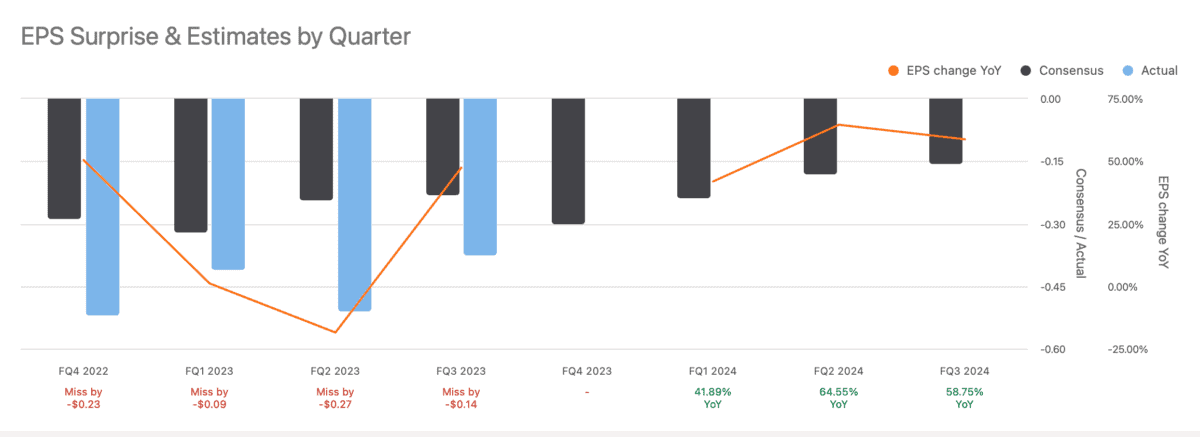The height and width of the screenshot is (437, 1200).
Task: Toggle the "Actual" legend text
Action: 1158,70
